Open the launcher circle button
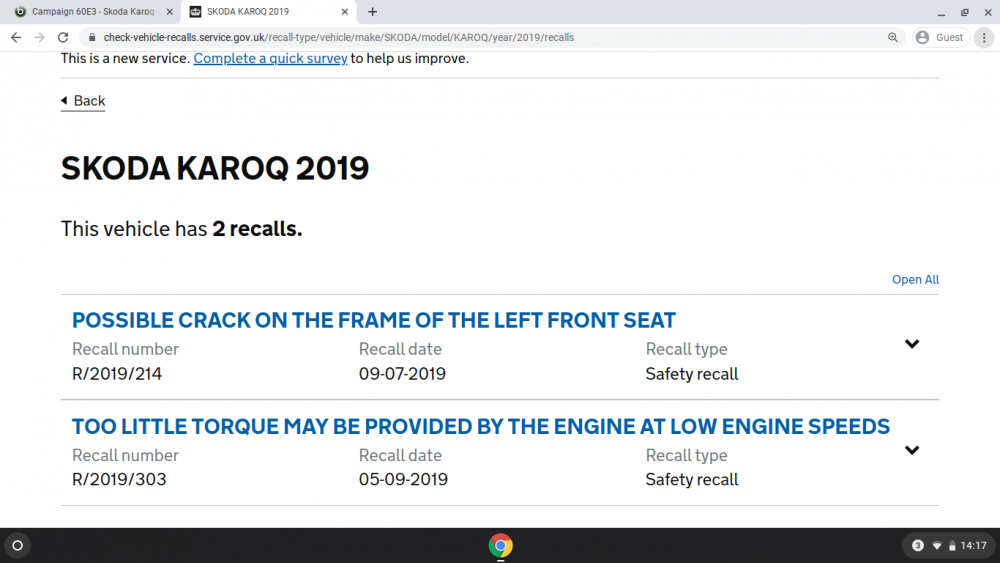Screen dimensions: 1000x563 18,545
